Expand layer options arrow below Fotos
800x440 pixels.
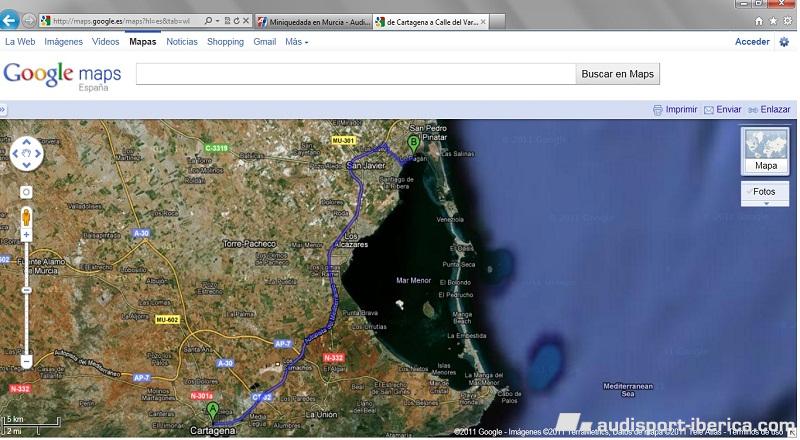(x=766, y=204)
